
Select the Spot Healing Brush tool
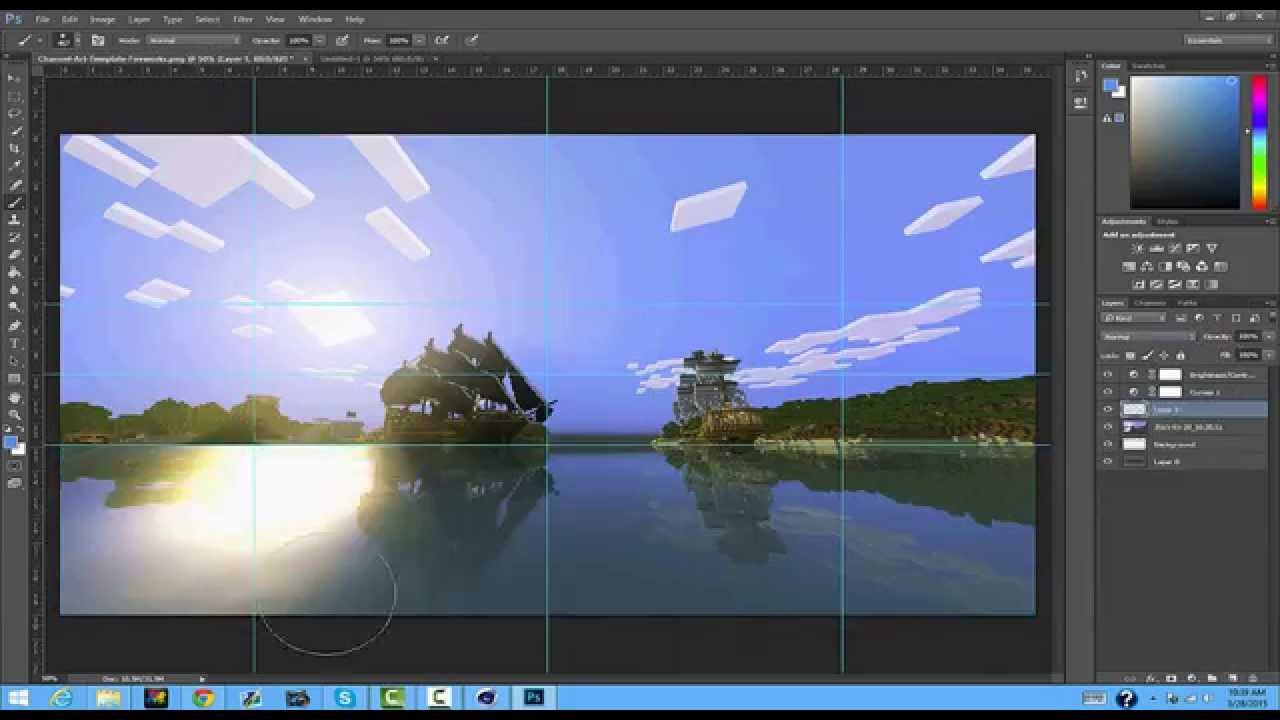click(x=14, y=185)
